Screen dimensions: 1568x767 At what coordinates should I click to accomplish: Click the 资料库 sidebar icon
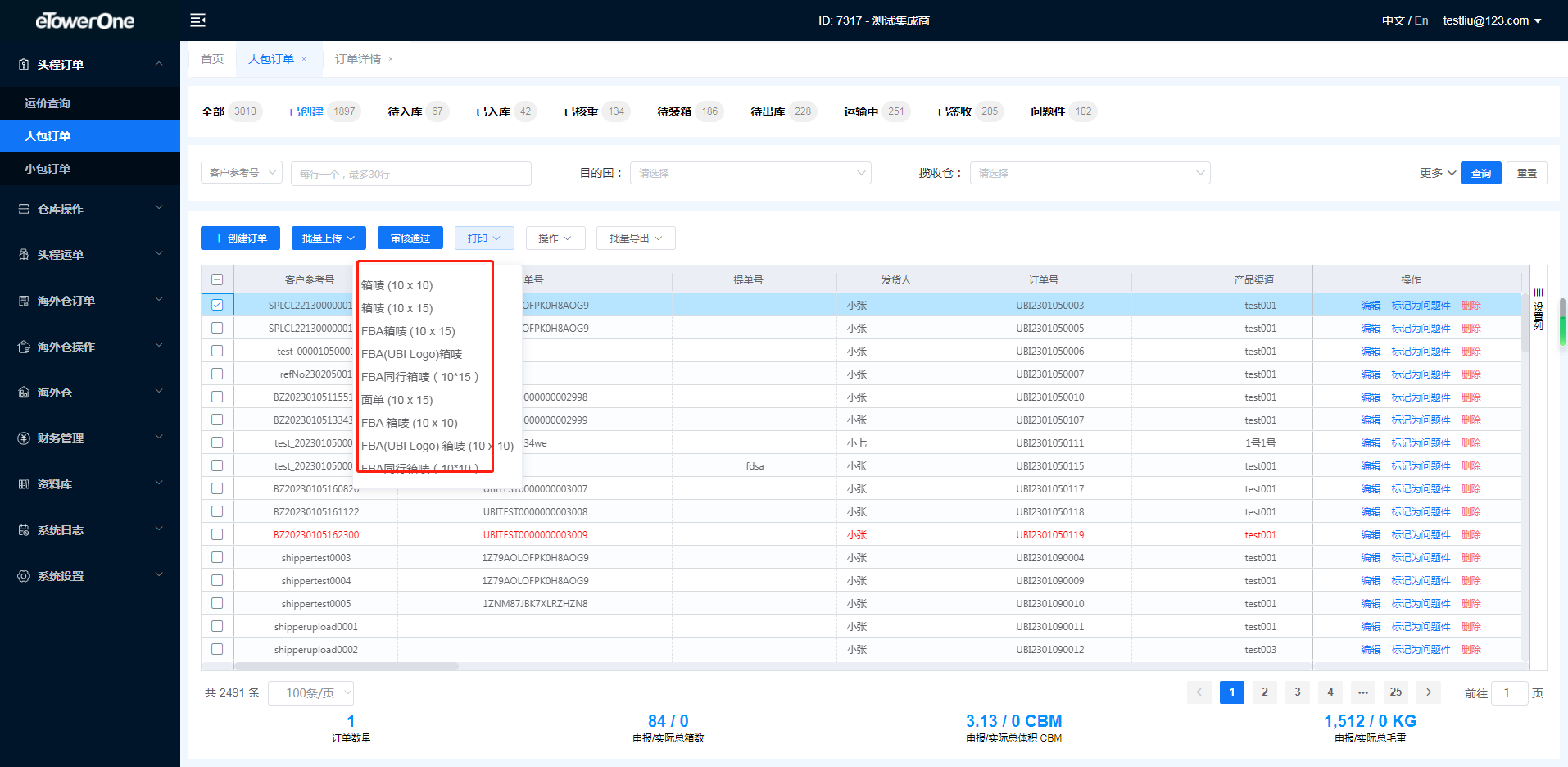tap(24, 484)
